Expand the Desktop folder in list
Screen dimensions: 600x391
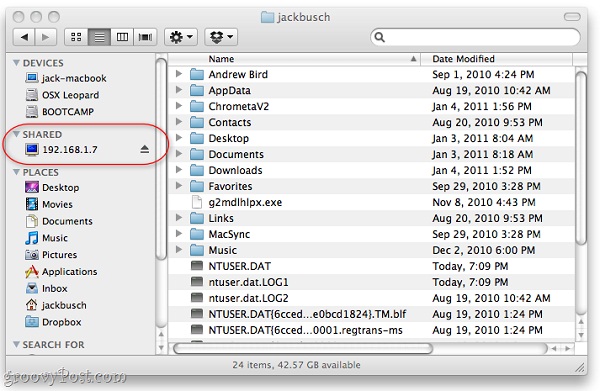pos(179,138)
